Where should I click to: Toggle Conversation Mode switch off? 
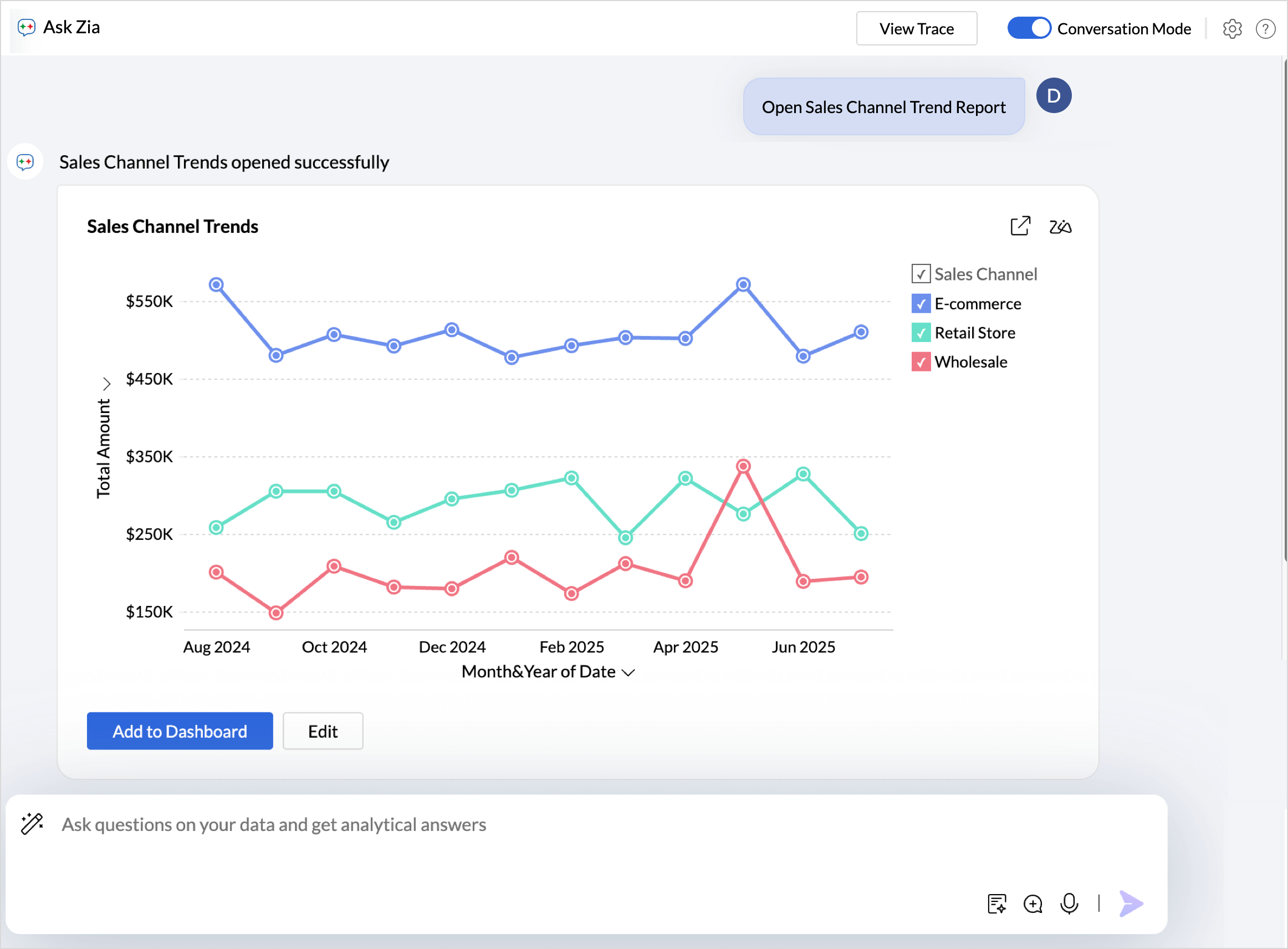pos(1029,28)
